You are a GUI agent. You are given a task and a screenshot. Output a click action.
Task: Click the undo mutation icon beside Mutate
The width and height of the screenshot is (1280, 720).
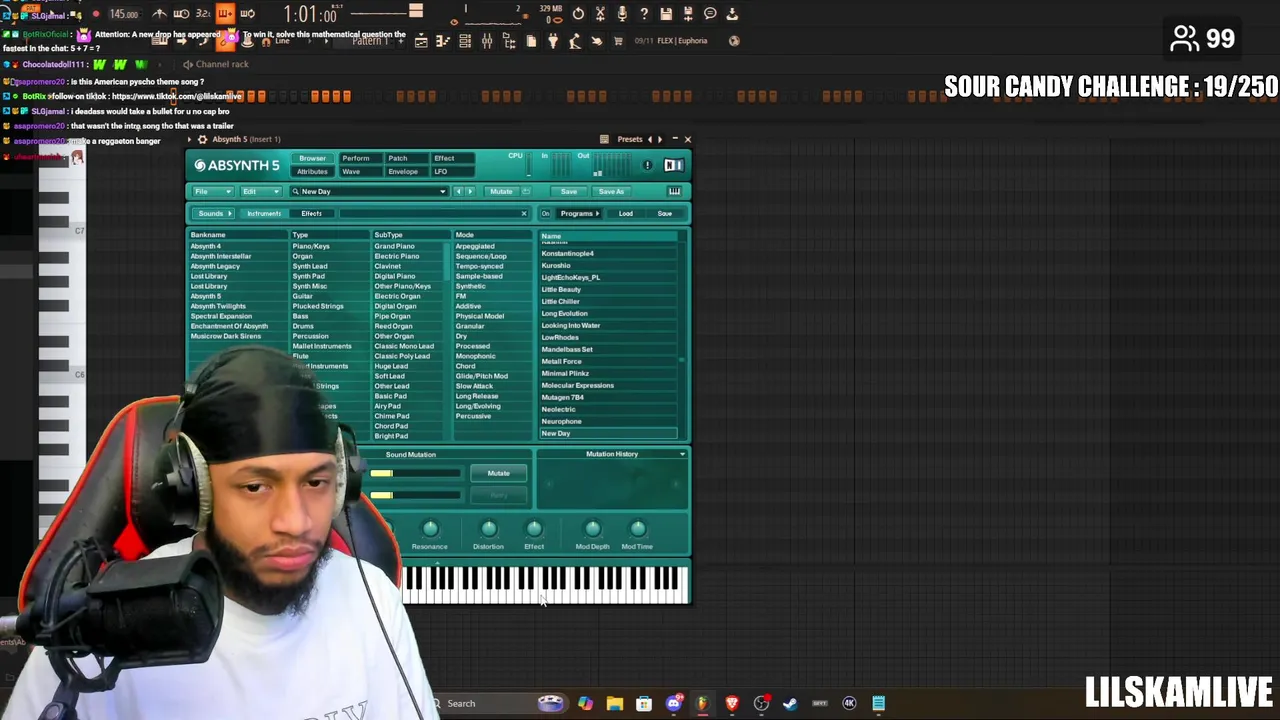pyautogui.click(x=525, y=191)
